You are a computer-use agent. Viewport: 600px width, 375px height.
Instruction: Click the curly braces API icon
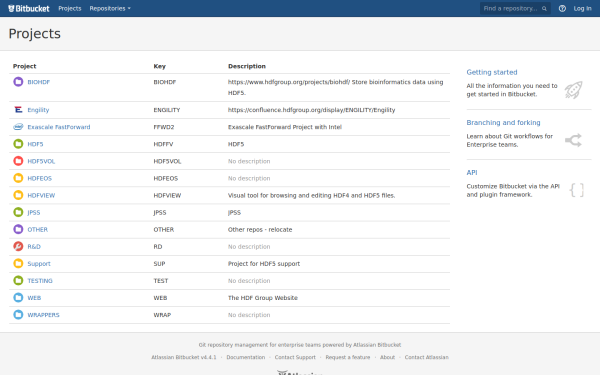pos(577,190)
